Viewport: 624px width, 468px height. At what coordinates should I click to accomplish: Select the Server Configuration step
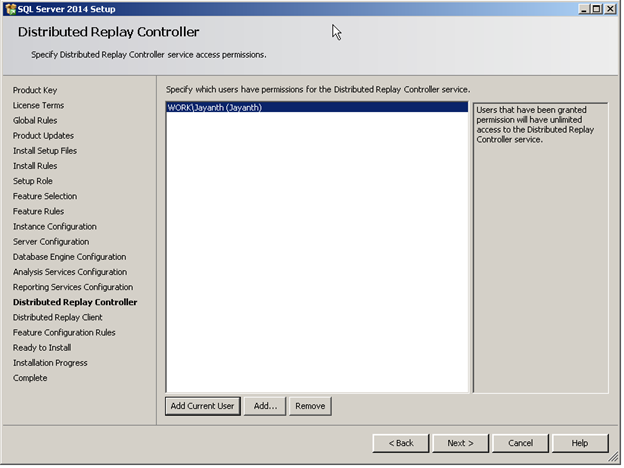click(51, 242)
